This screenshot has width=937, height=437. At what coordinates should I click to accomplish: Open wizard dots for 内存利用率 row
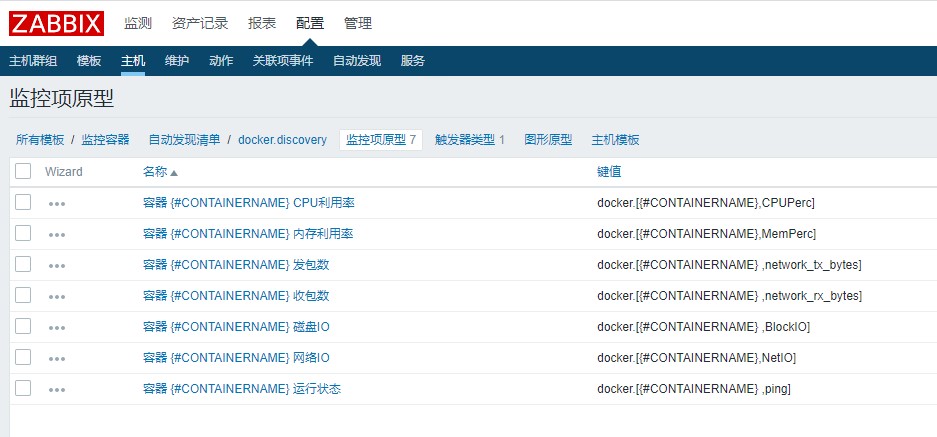[x=57, y=235]
